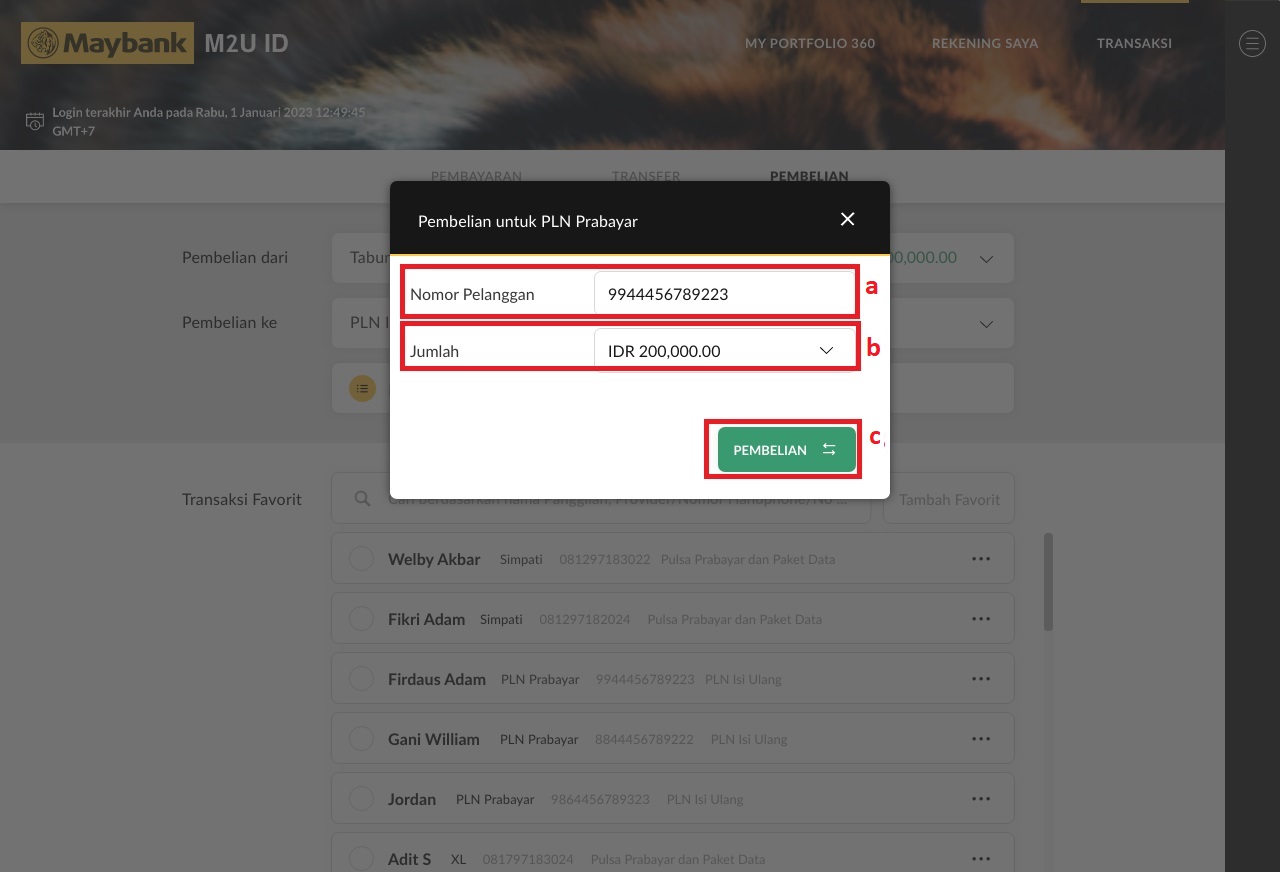The image size is (1280, 872).
Task: Open options menu for Welby Akbar favorite
Action: (980, 558)
